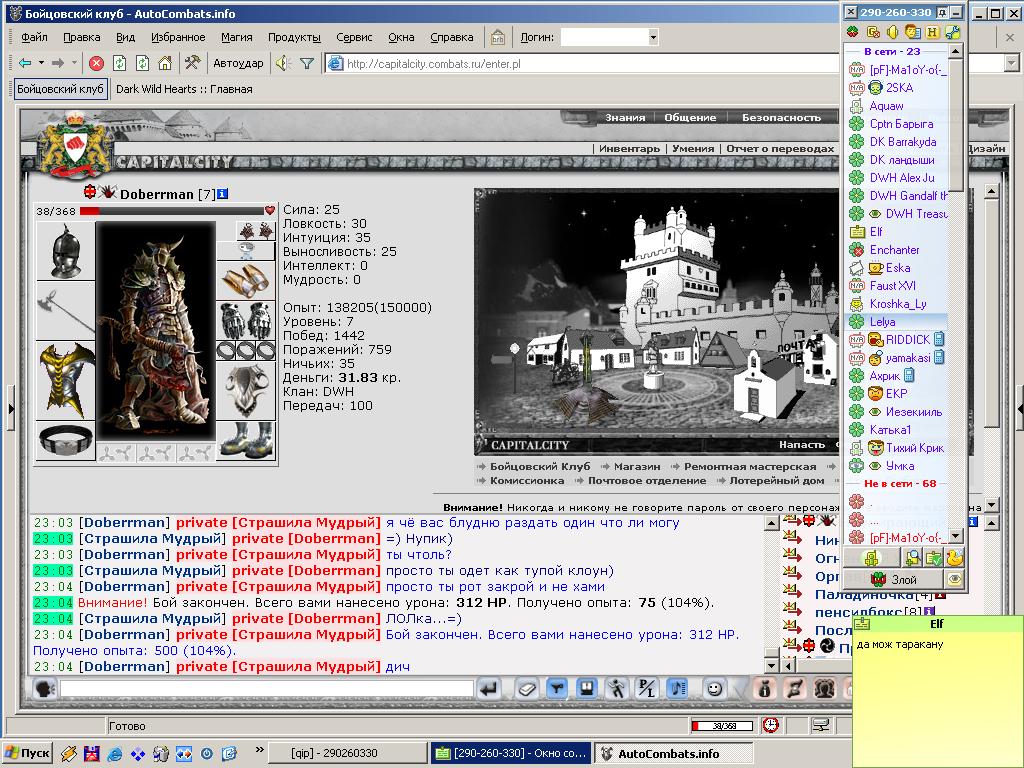Click the Пуск start button
Image resolution: width=1024 pixels, height=768 pixels.
27,753
